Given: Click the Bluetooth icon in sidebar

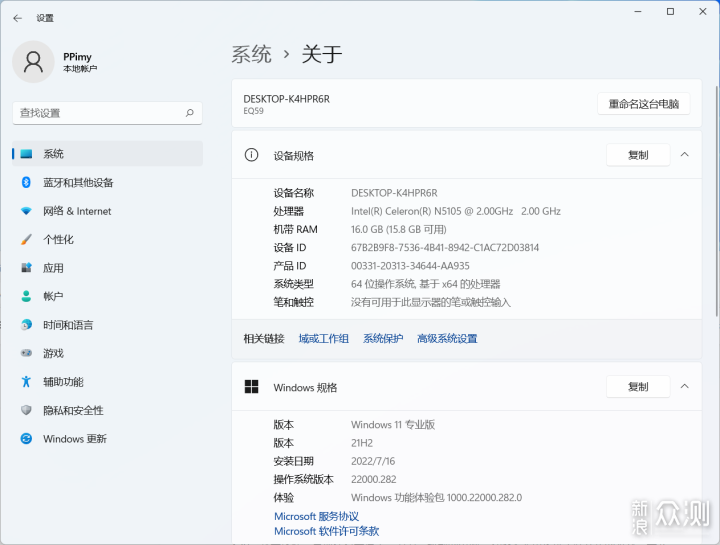Looking at the screenshot, I should click(x=26, y=182).
